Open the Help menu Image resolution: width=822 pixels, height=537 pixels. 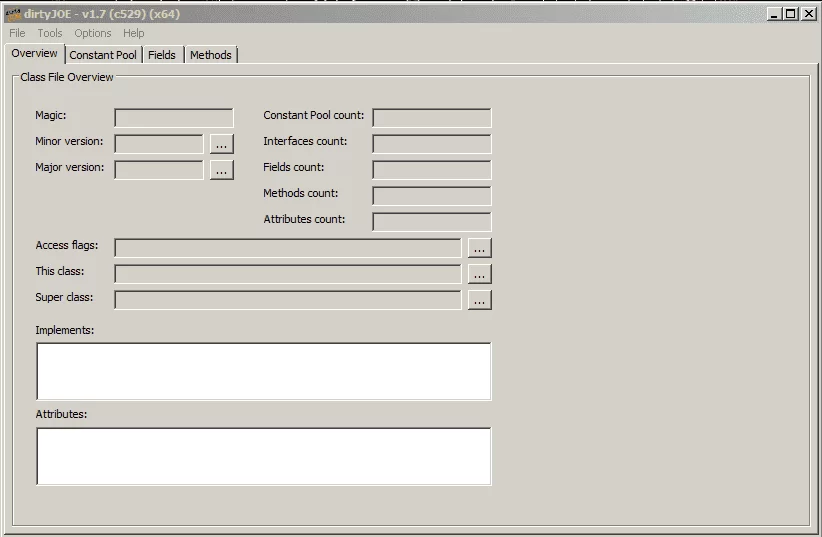134,33
